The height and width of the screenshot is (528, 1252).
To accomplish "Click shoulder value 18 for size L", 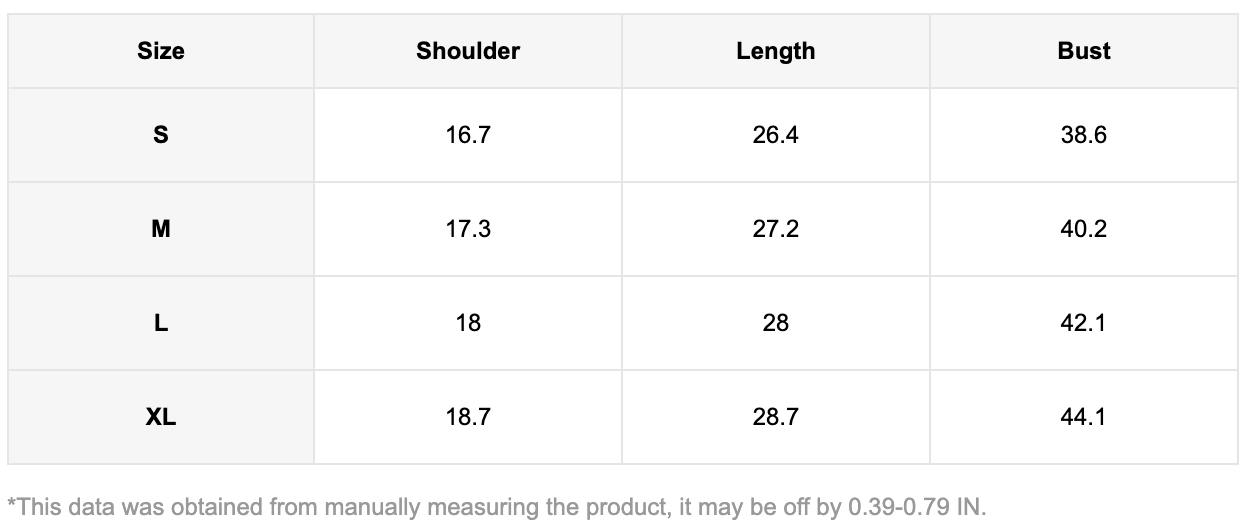I will point(468,323).
